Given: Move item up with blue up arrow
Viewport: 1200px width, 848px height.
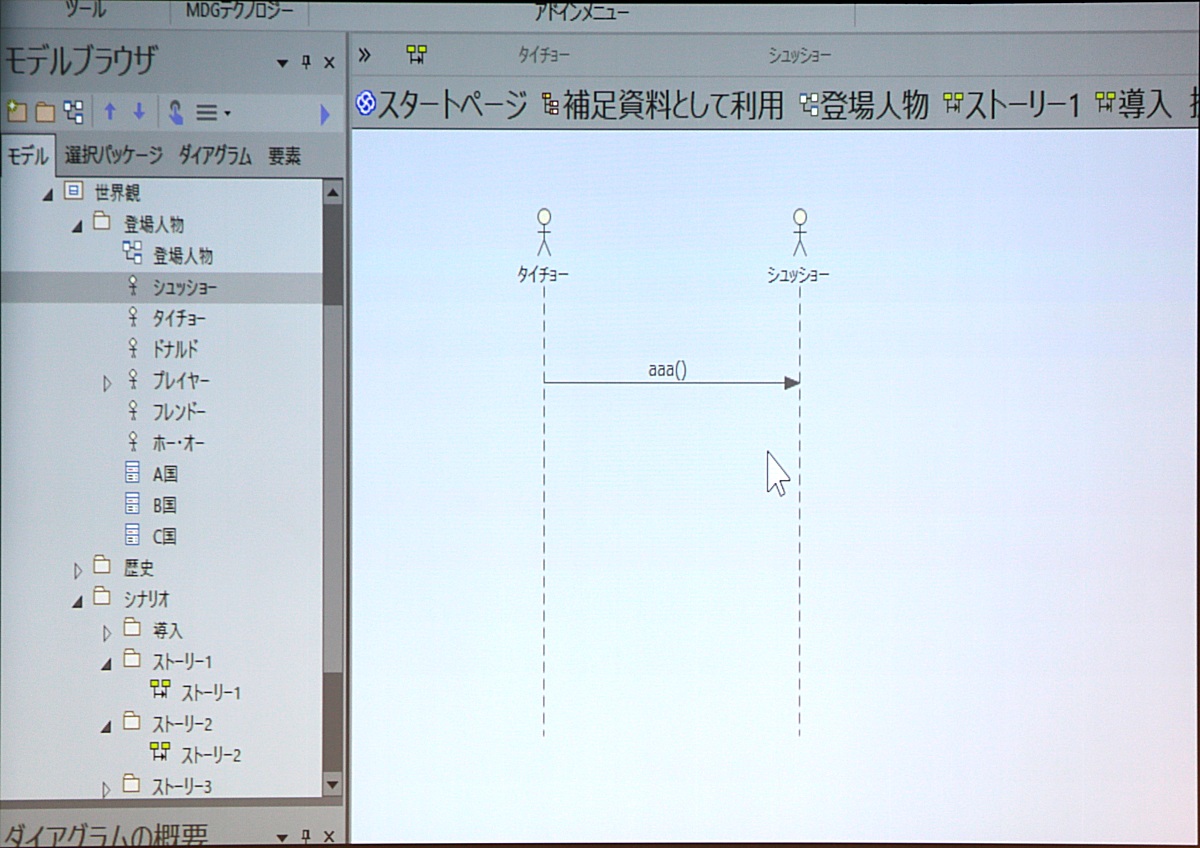Looking at the screenshot, I should click(x=110, y=112).
